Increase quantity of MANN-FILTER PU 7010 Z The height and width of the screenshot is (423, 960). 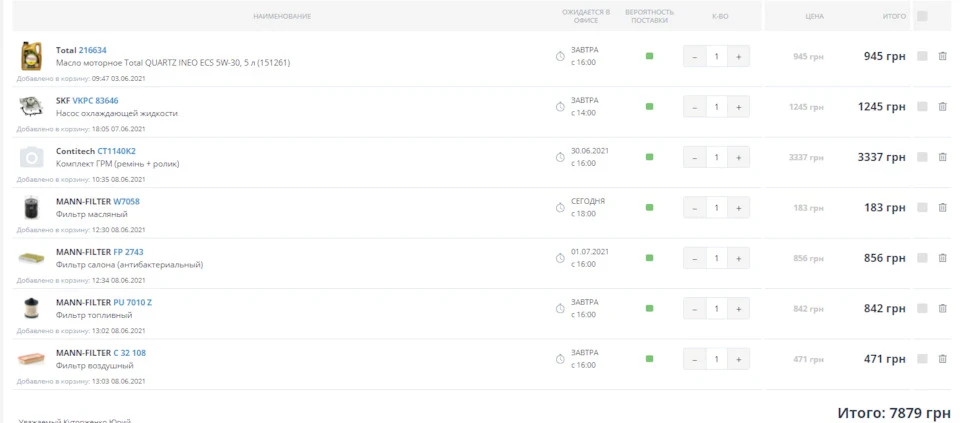(738, 309)
